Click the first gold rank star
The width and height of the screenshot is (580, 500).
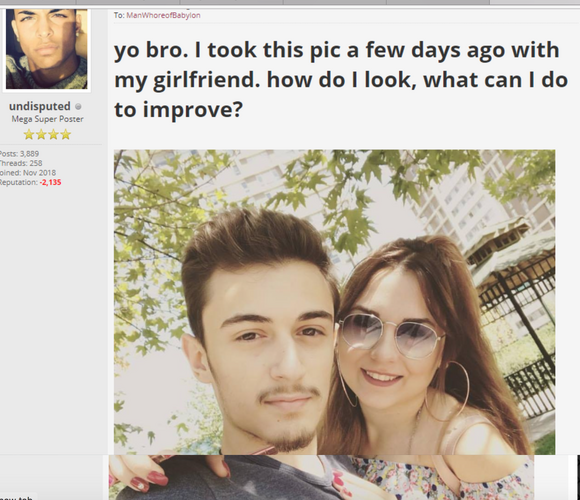(29, 134)
